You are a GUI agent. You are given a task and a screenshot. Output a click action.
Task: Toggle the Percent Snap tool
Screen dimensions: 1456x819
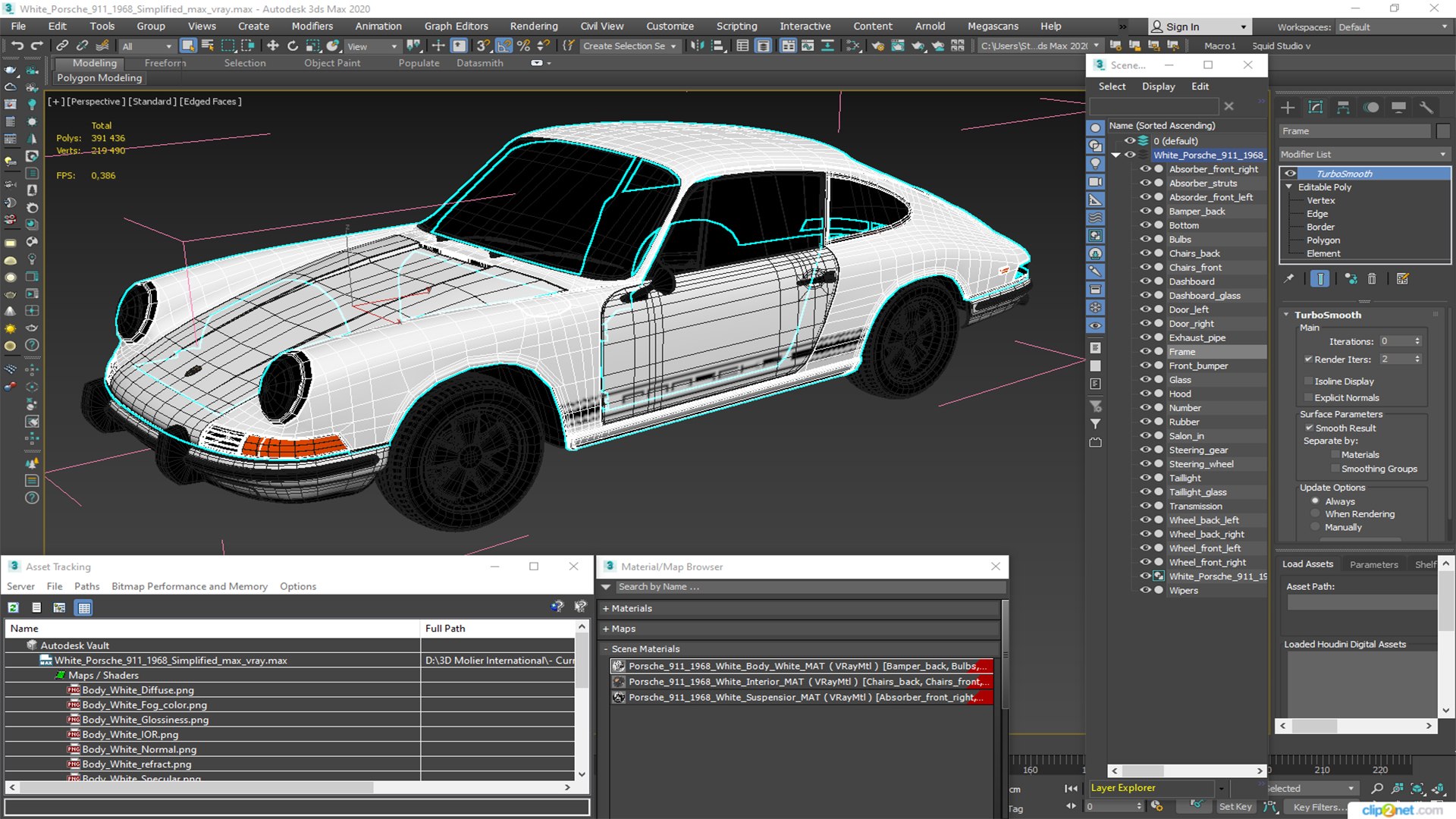(x=523, y=46)
